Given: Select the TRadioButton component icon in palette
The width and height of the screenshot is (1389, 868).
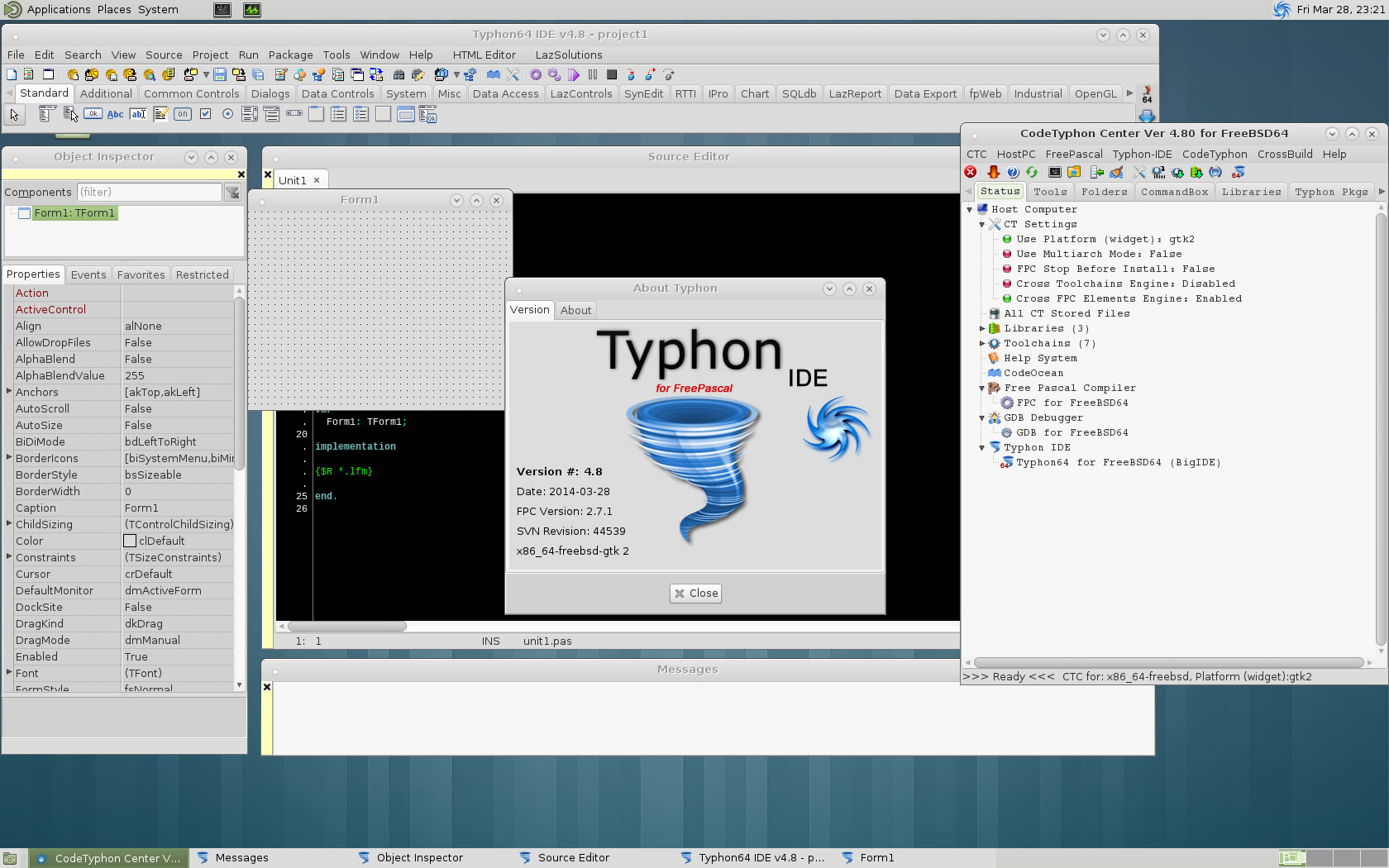Looking at the screenshot, I should [x=227, y=114].
